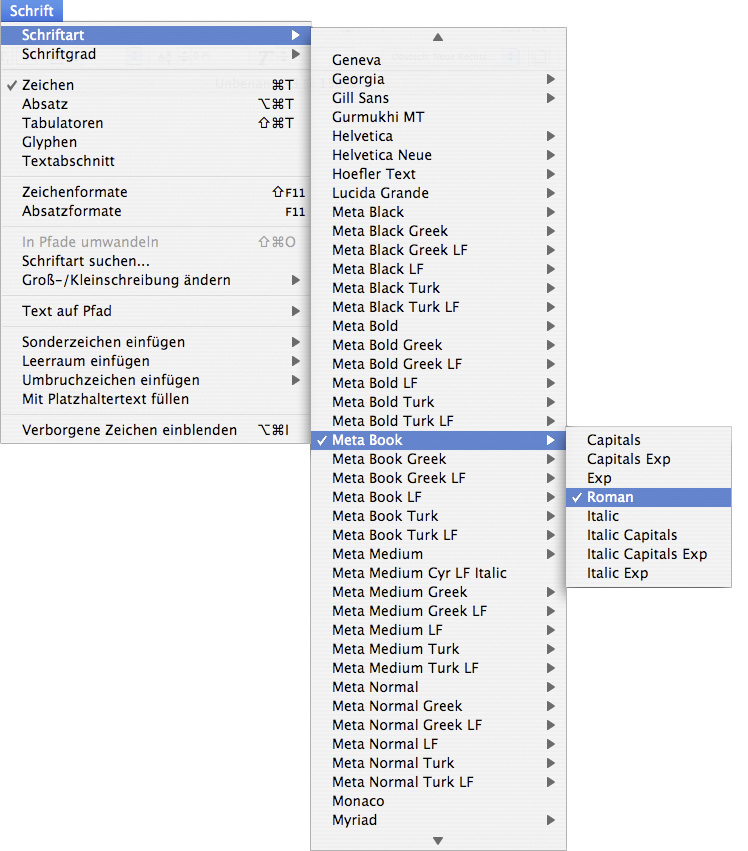Open Meta Normal Turk LF submenu
The width and height of the screenshot is (748, 851).
pos(439,782)
